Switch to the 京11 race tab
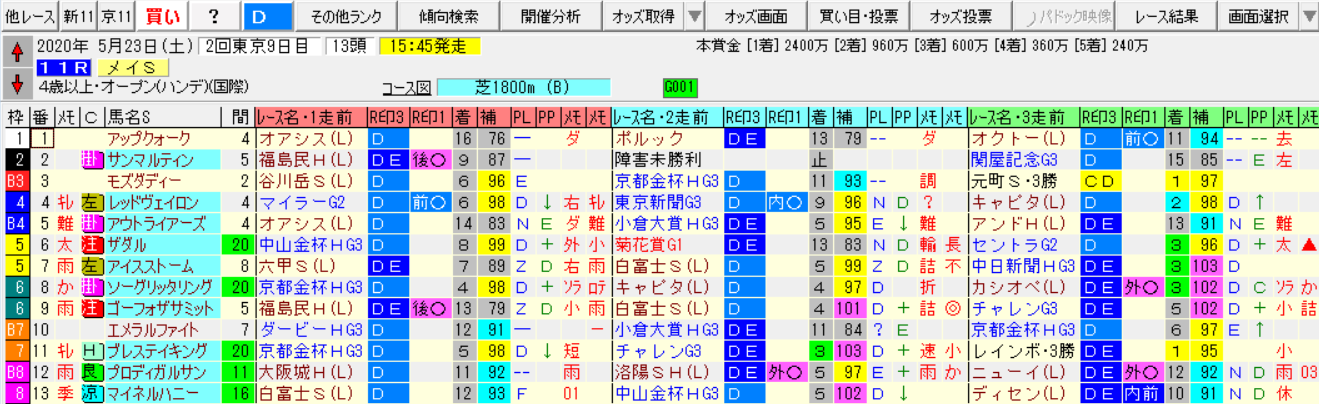Screen dimensions: 1319x404 click(115, 16)
